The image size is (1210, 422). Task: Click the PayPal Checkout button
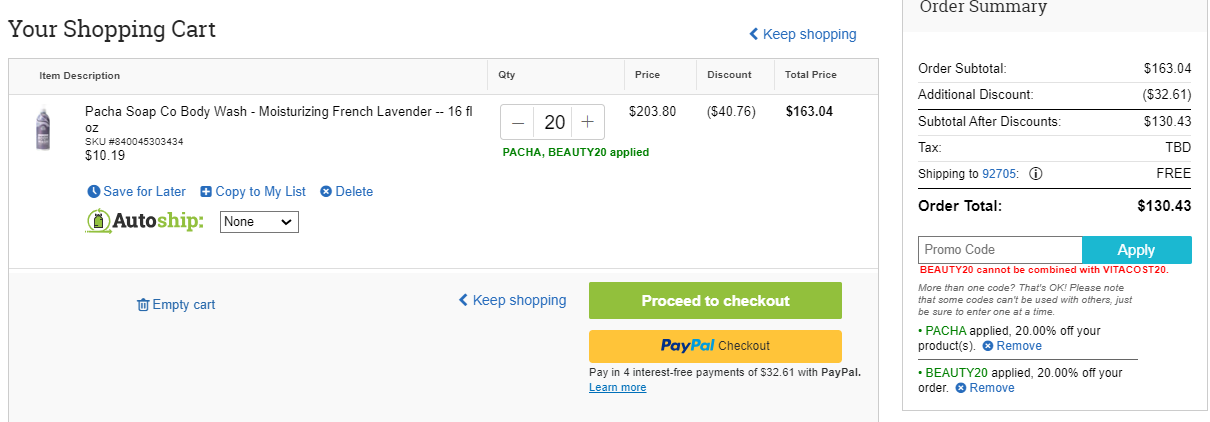715,346
